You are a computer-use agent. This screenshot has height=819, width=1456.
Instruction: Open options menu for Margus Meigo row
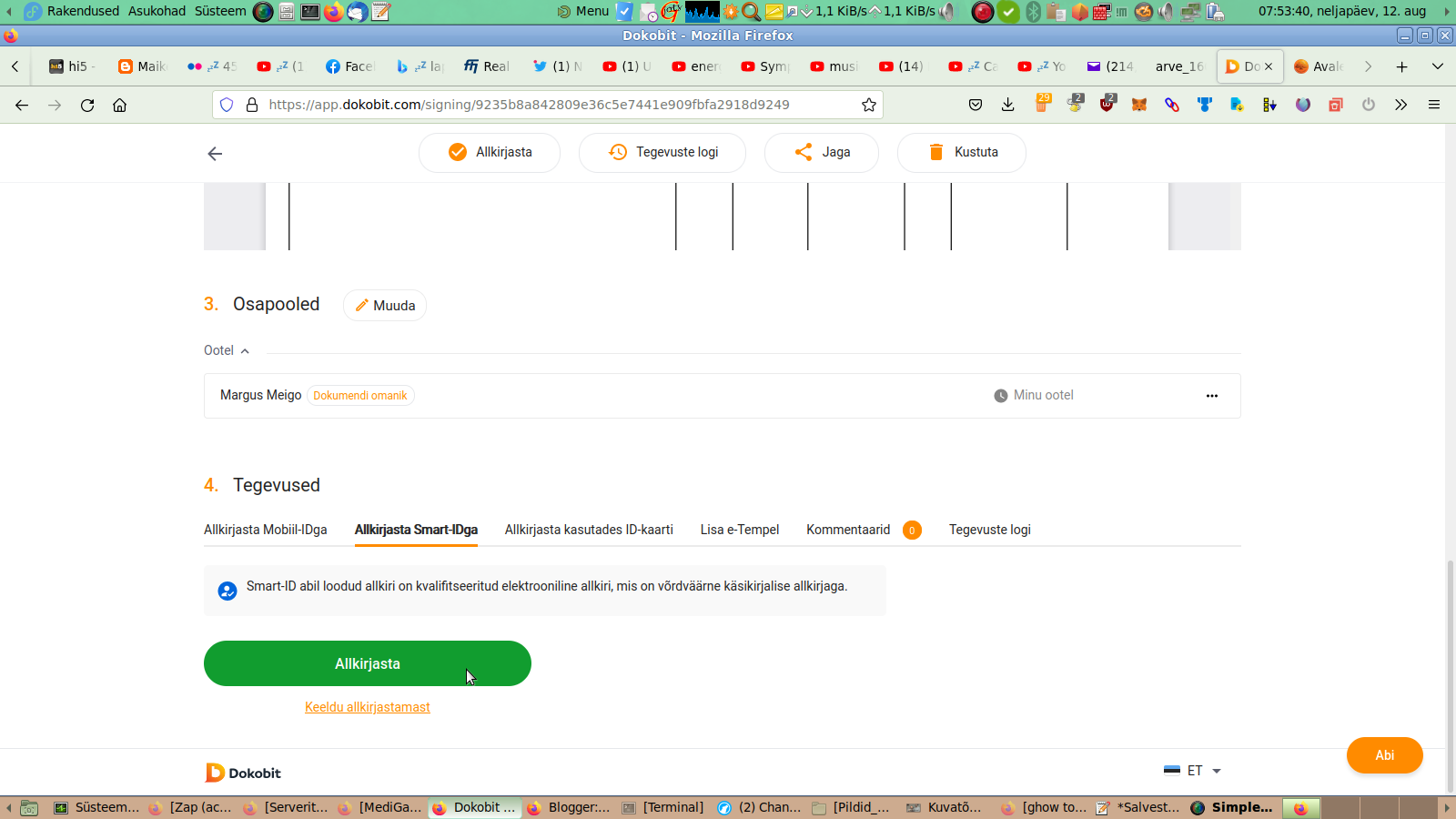[1212, 396]
